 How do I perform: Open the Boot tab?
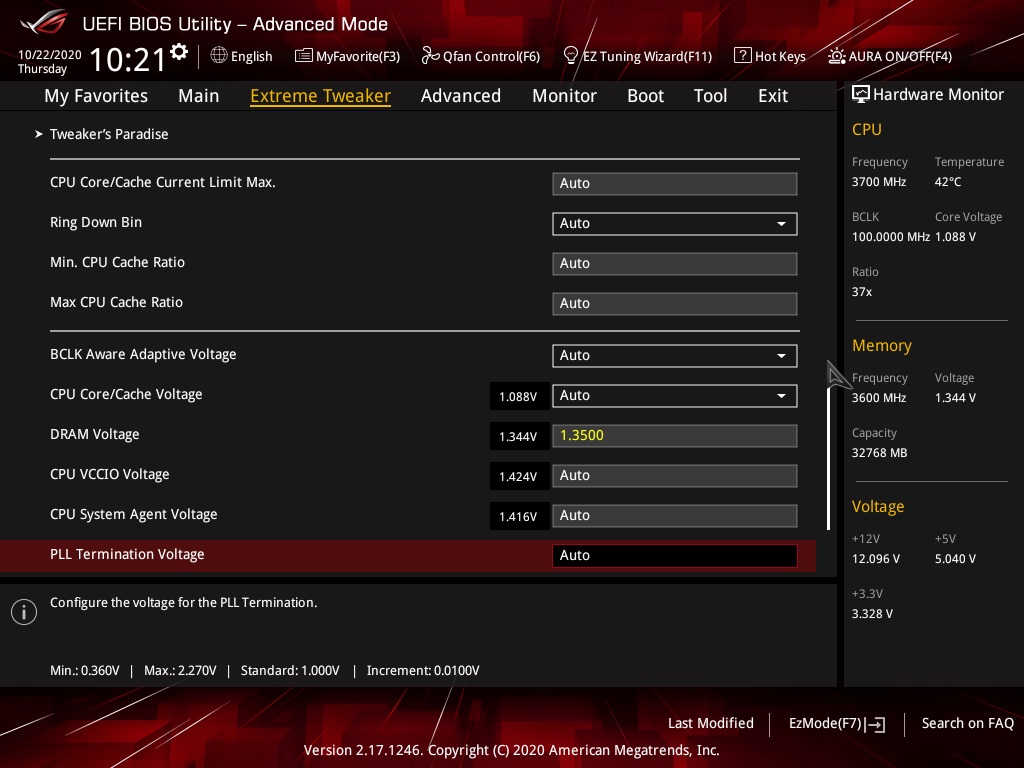point(645,96)
